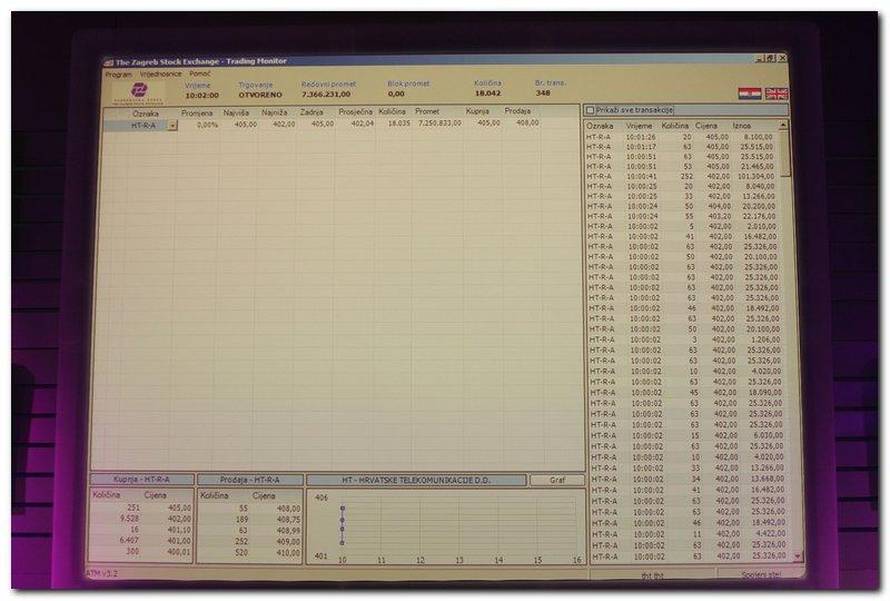Image resolution: width=890 pixels, height=601 pixels.
Task: Switch language with the Croatian flag icon
Action: (748, 93)
